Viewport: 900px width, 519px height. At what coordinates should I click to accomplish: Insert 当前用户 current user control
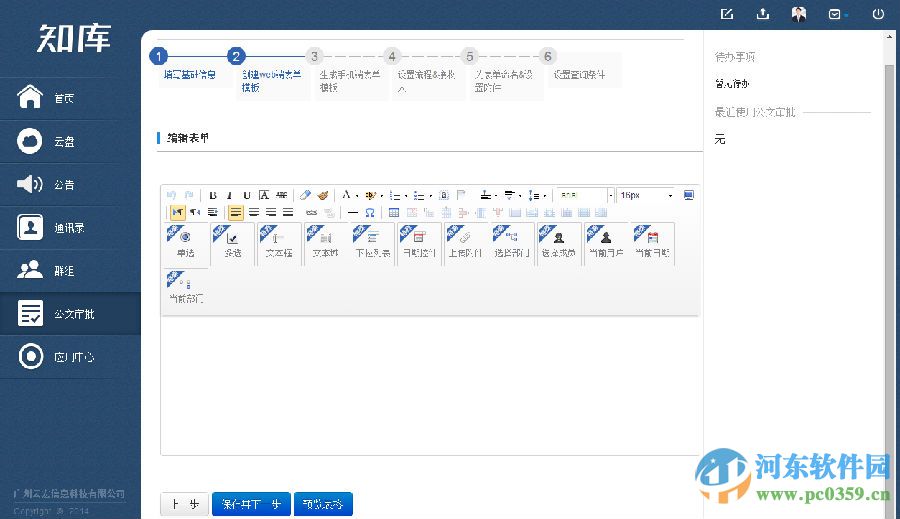pos(606,243)
